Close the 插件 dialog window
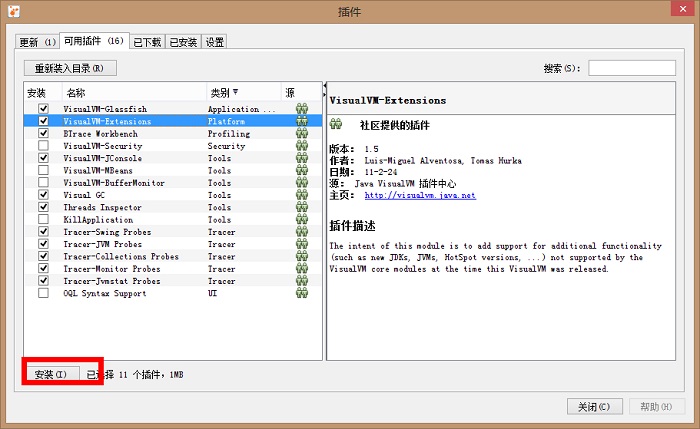The image size is (700, 429). (683, 8)
